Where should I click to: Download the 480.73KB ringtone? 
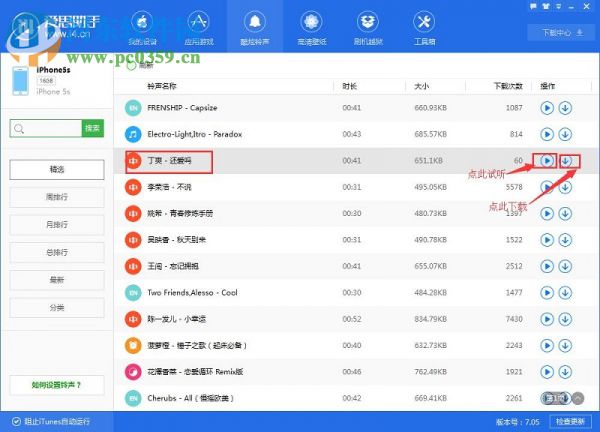(x=565, y=214)
